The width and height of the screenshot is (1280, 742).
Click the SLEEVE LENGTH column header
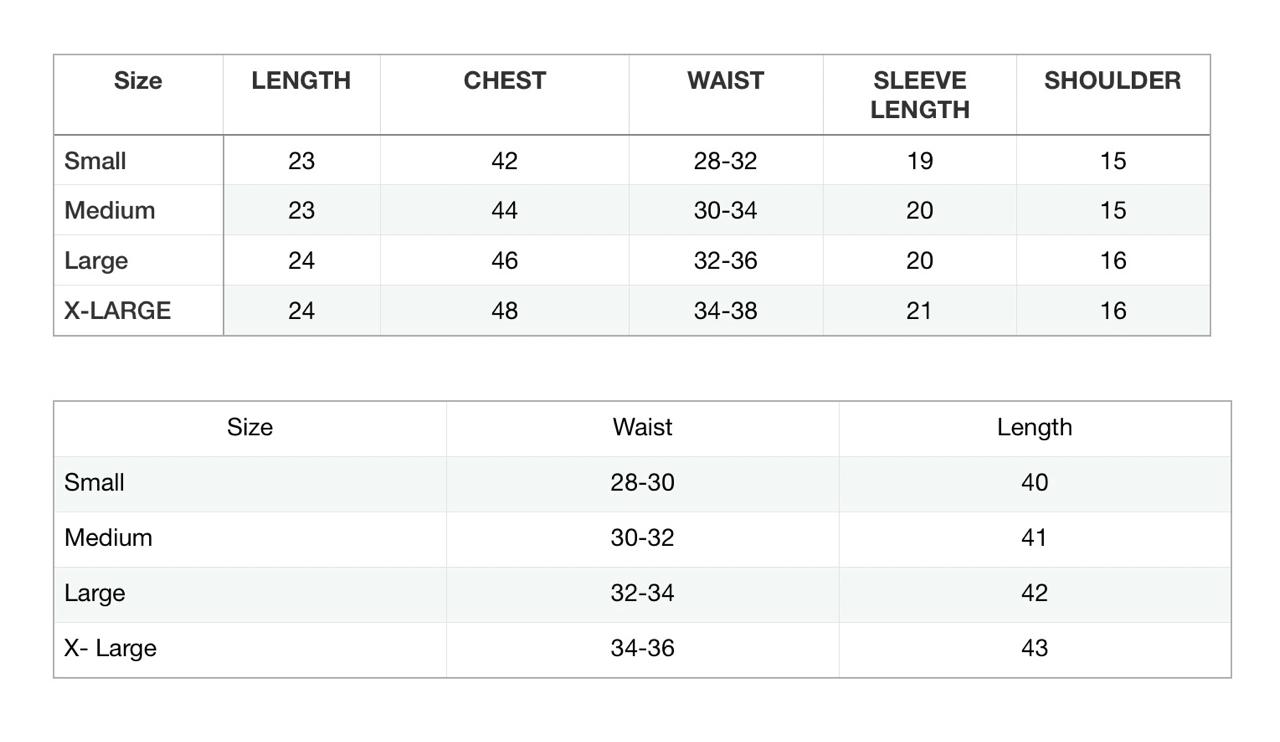coord(919,95)
